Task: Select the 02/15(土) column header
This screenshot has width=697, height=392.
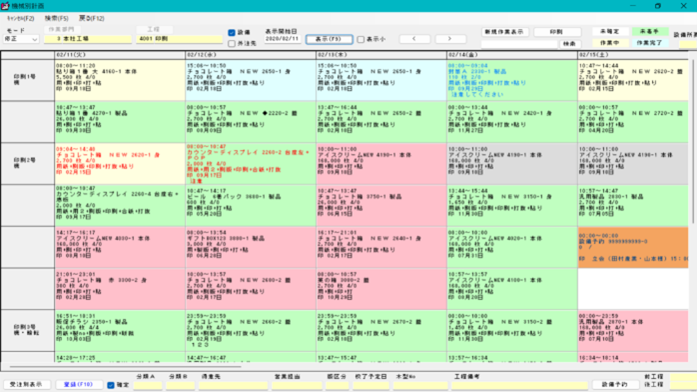Action: tap(633, 55)
